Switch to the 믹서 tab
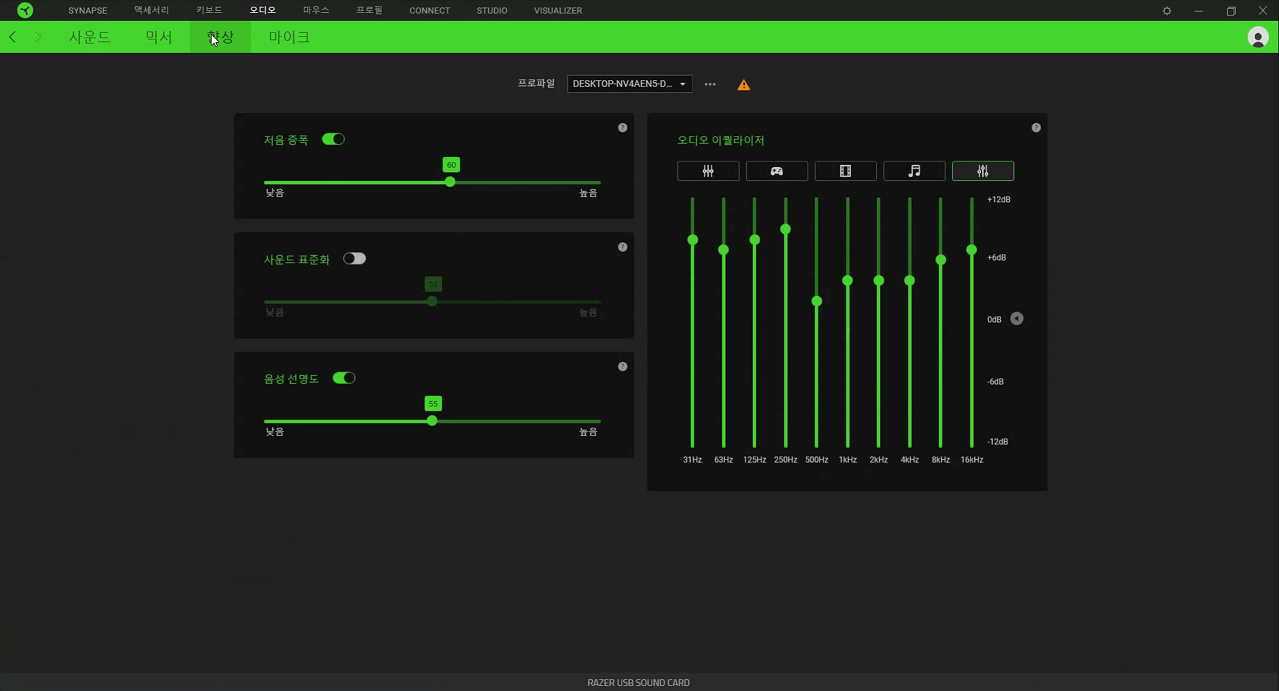This screenshot has width=1279, height=691. point(159,37)
